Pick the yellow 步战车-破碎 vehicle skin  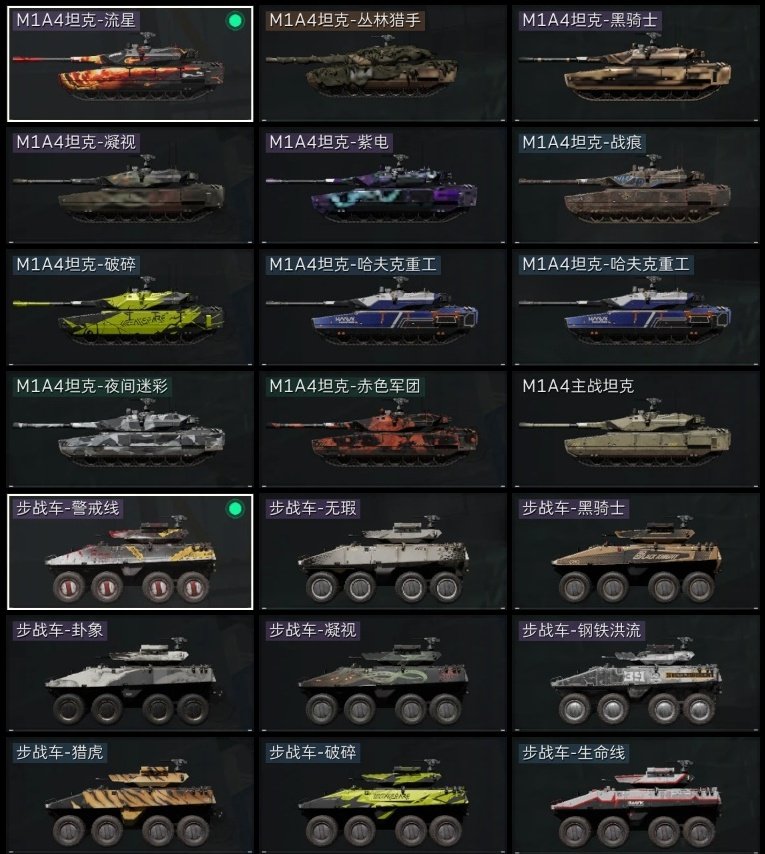[383, 796]
